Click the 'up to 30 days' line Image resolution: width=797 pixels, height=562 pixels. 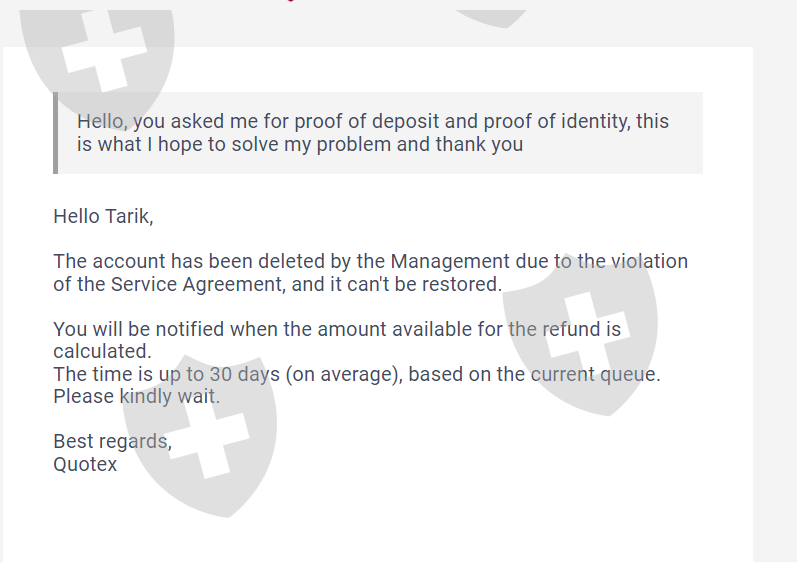[x=357, y=374]
